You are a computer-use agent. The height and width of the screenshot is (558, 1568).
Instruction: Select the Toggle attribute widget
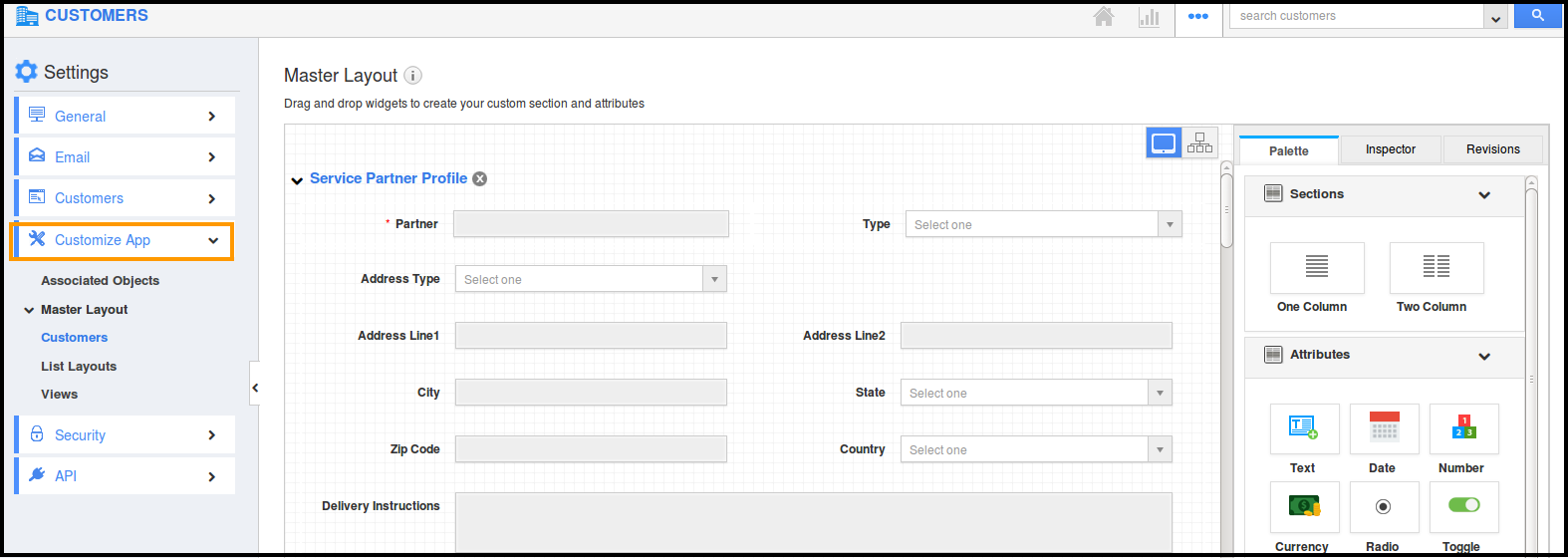pyautogui.click(x=1463, y=506)
